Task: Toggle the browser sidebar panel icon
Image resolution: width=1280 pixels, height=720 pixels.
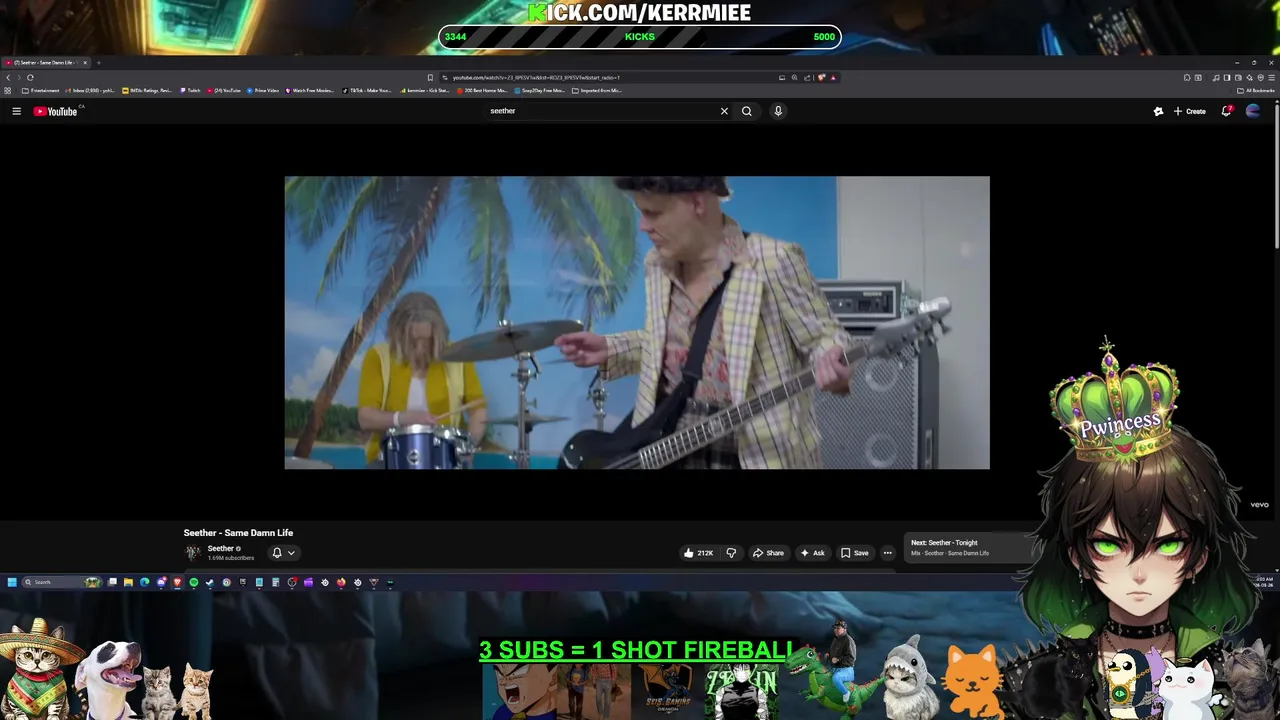Action: 1227,77
